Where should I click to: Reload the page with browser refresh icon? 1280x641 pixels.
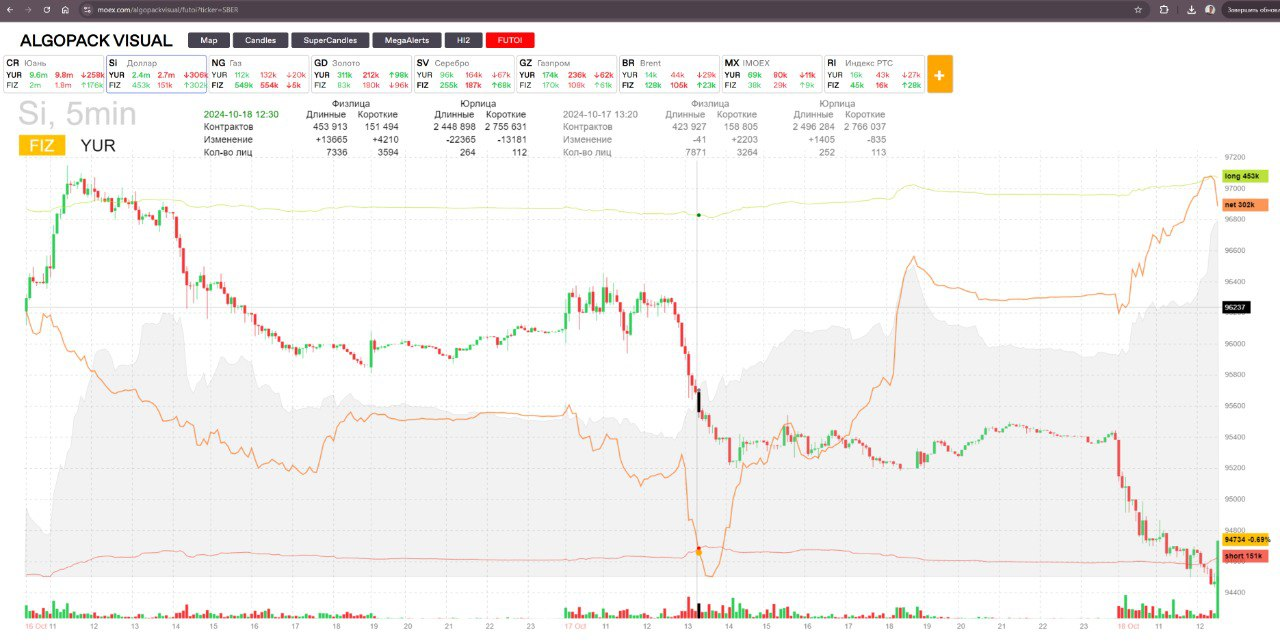pos(42,9)
